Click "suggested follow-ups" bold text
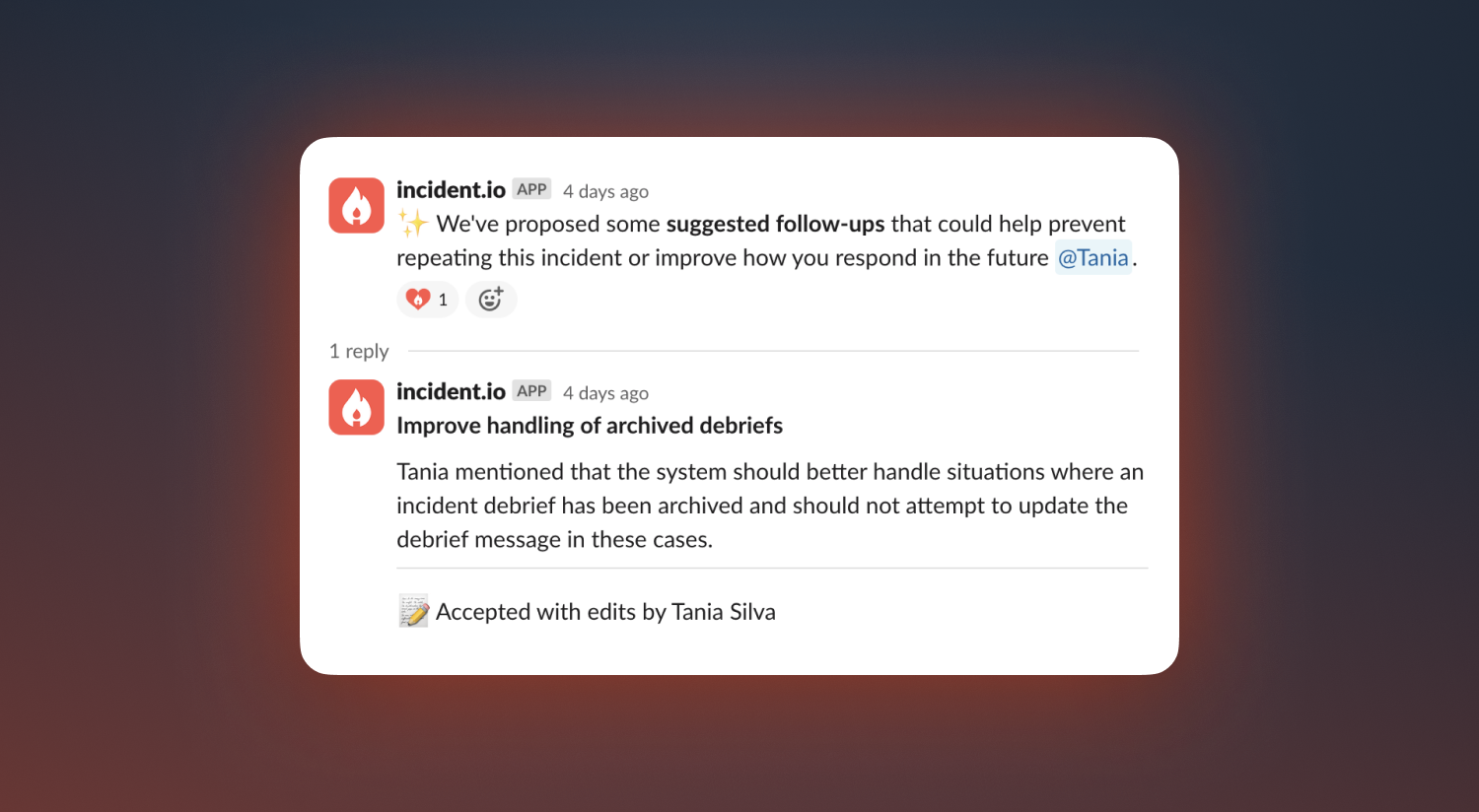Image resolution: width=1479 pixels, height=812 pixels. click(775, 224)
